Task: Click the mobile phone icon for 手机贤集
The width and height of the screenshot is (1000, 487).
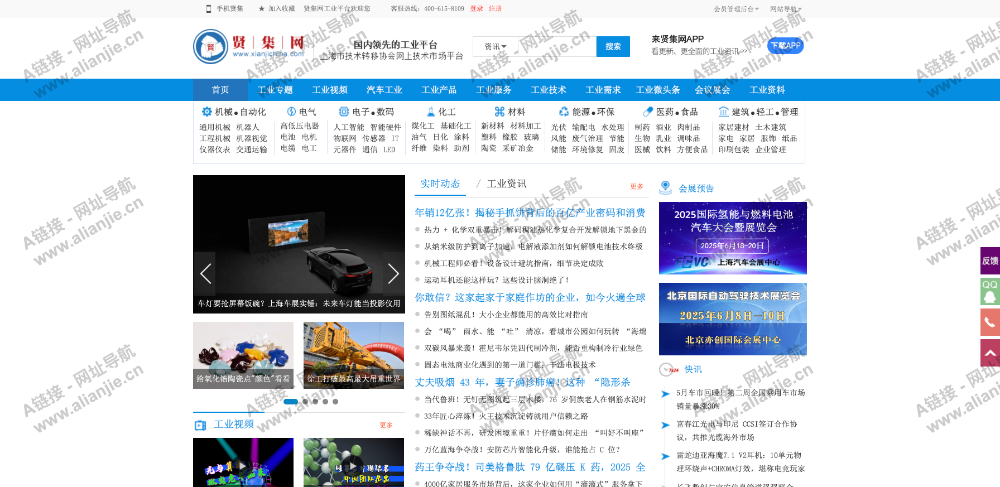Action: (209, 8)
